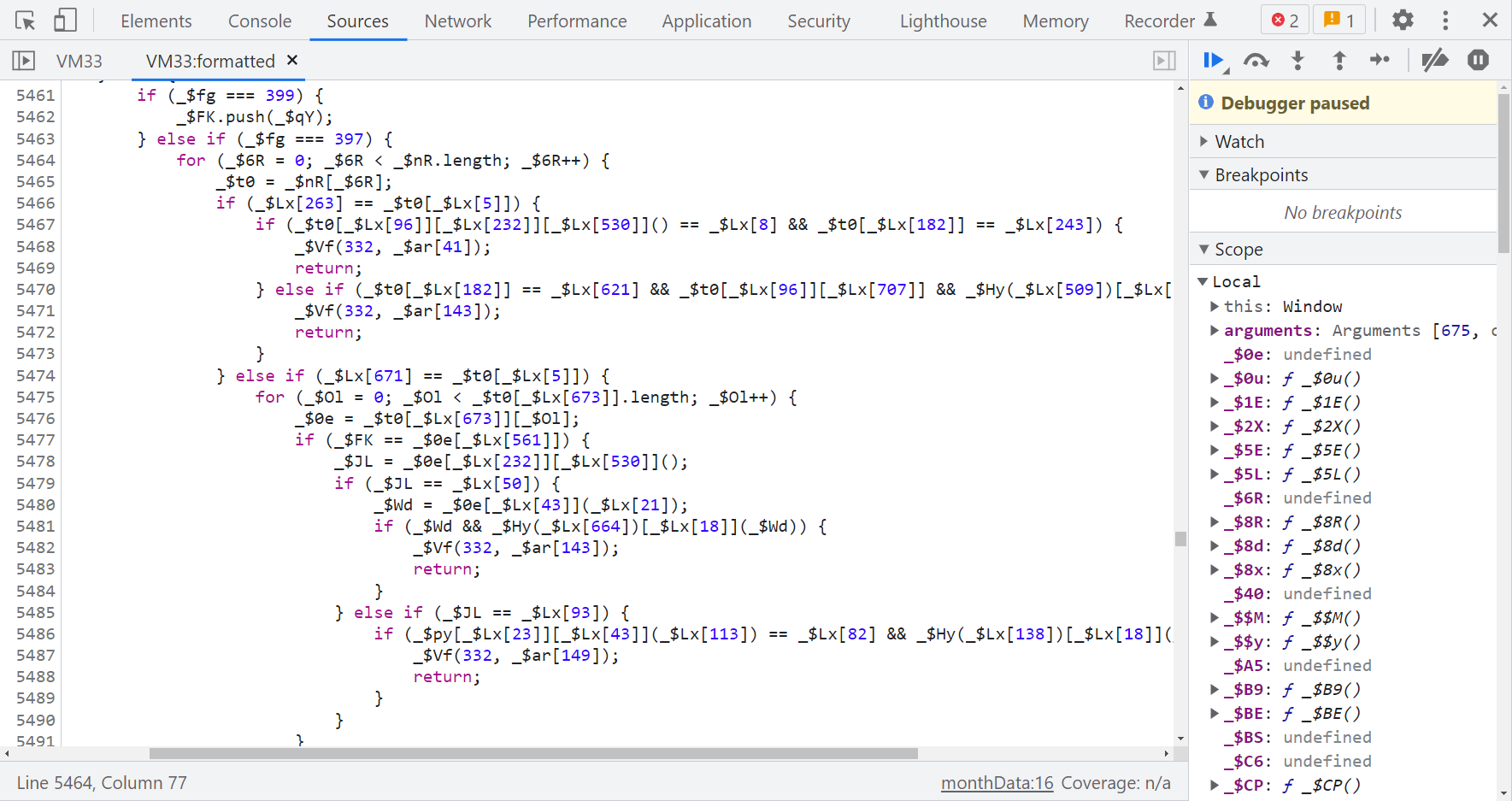Step over next function call

click(1256, 60)
